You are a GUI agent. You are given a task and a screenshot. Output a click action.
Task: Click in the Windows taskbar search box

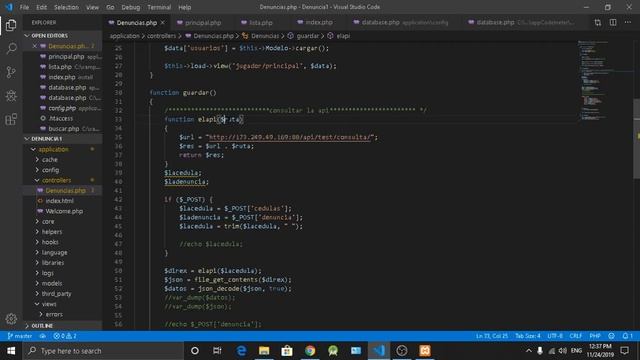(104, 351)
